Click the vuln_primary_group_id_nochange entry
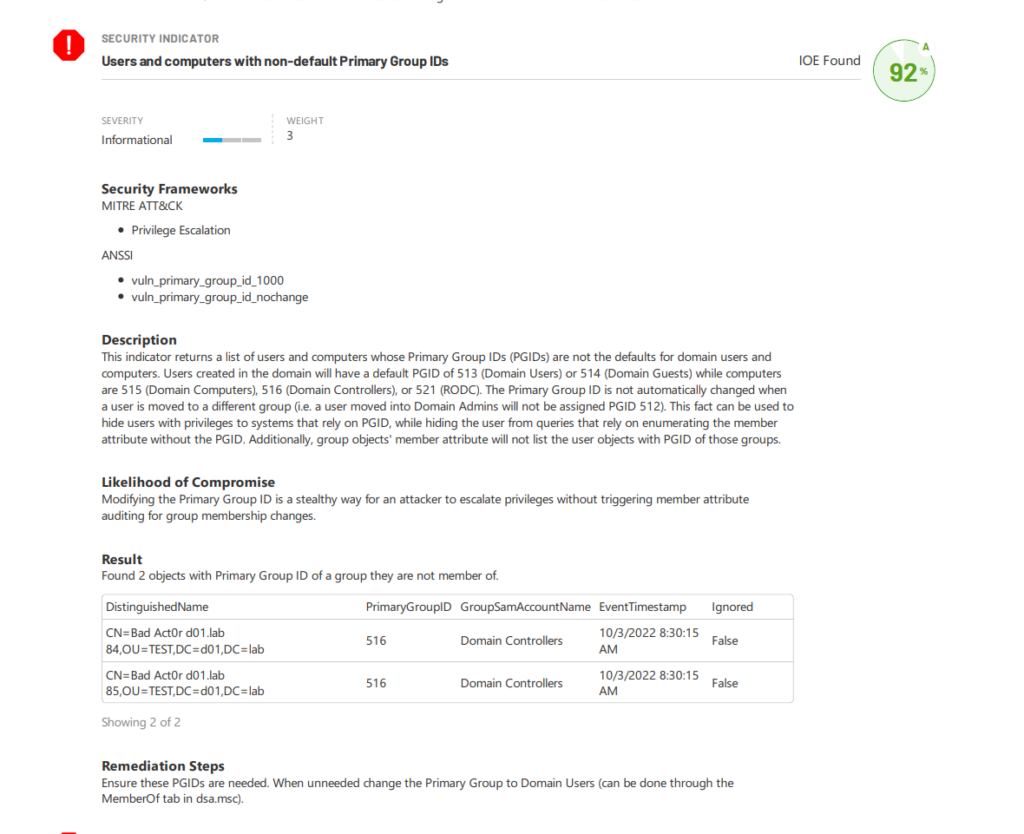 tap(219, 297)
